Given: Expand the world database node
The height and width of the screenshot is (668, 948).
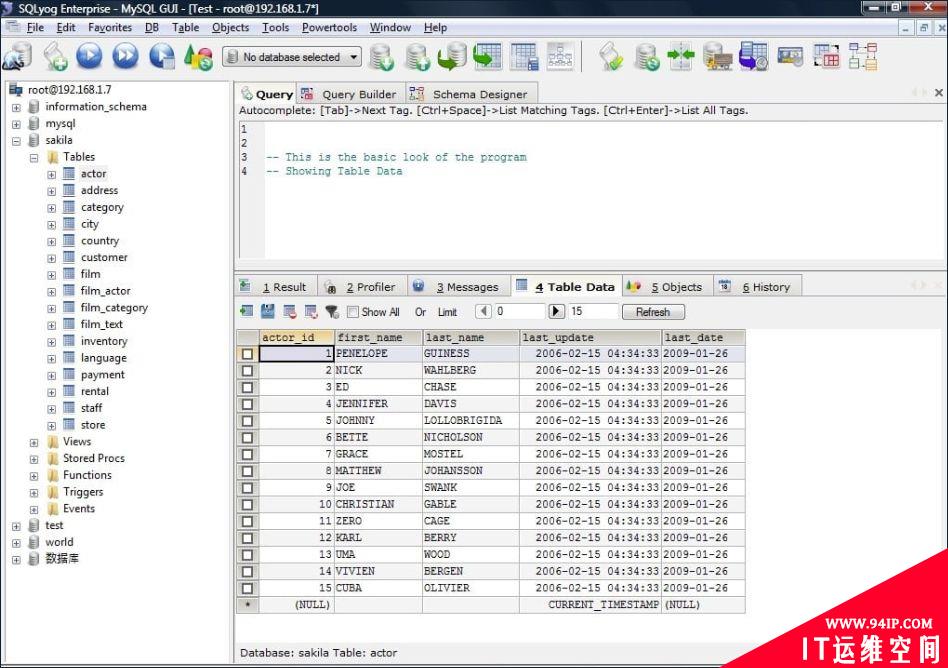Looking at the screenshot, I should point(16,543).
